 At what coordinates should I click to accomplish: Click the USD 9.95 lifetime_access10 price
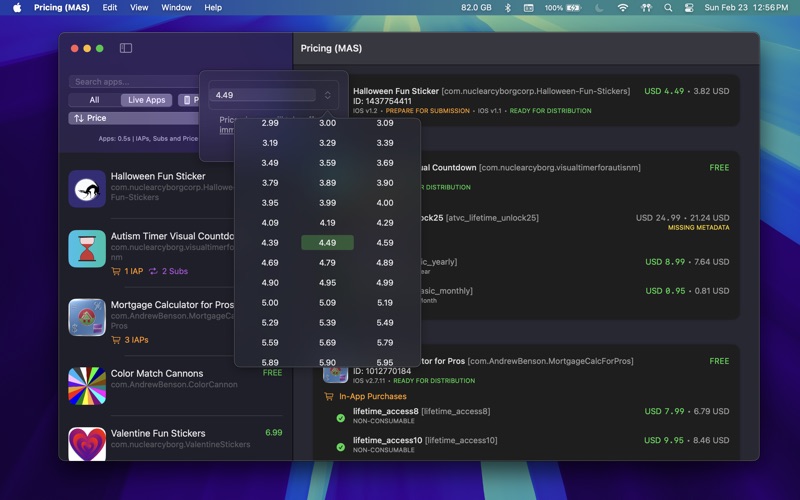click(x=664, y=440)
